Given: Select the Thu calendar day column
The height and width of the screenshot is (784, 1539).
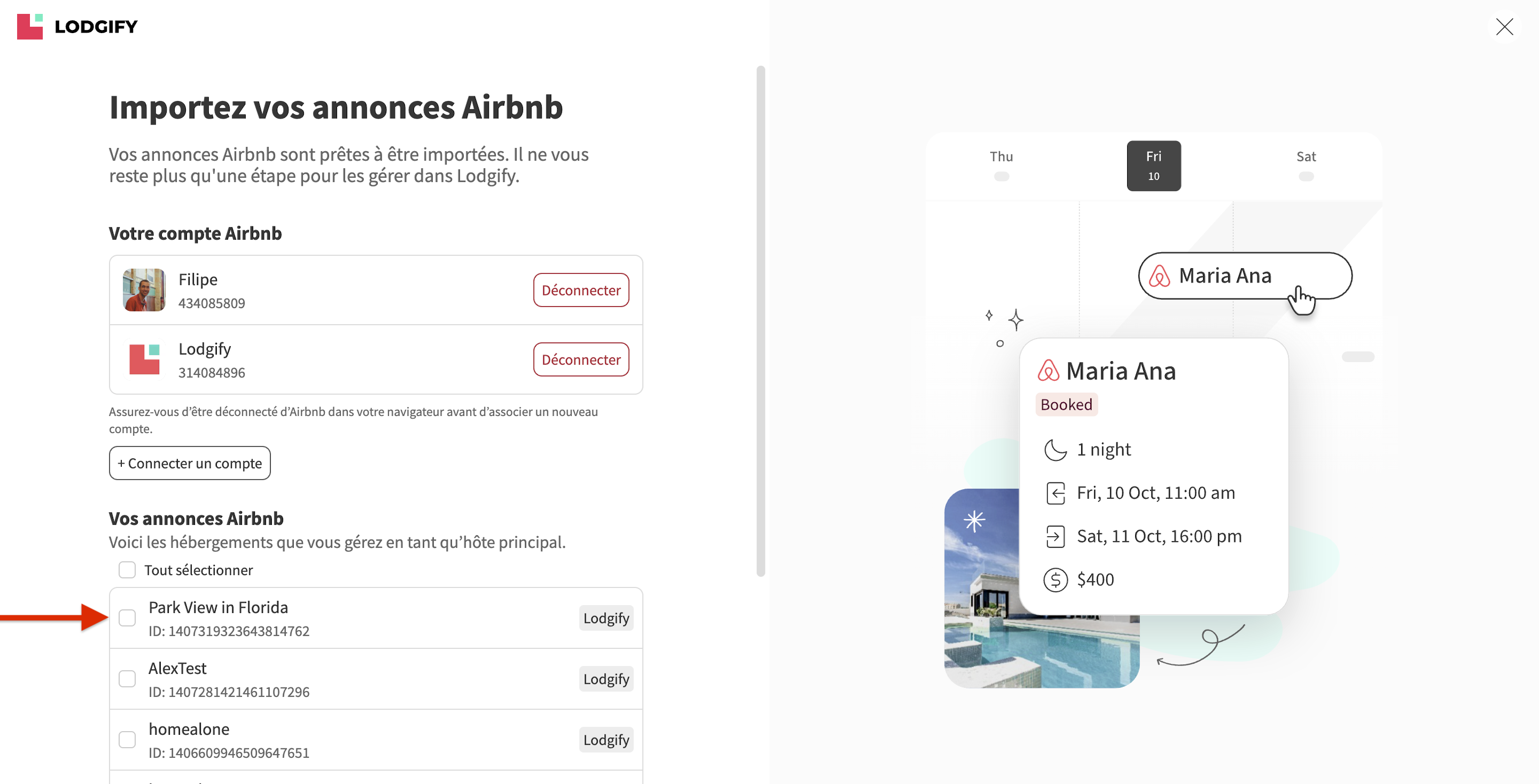Looking at the screenshot, I should point(1001,165).
